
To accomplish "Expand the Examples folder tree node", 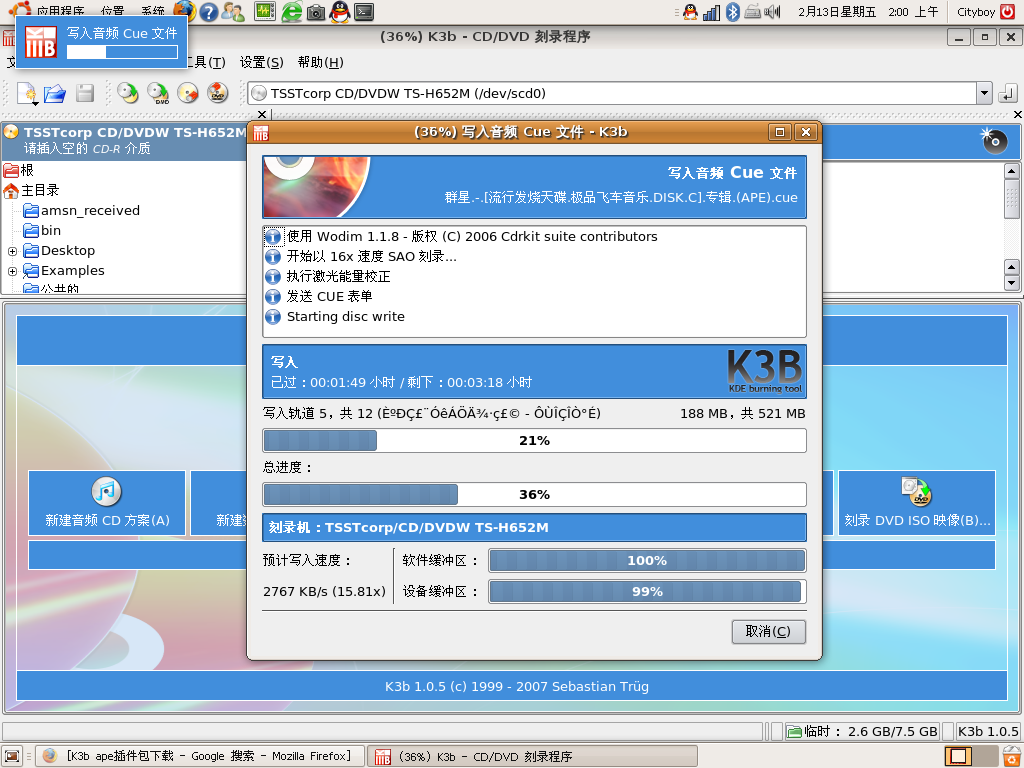I will tap(12, 271).
